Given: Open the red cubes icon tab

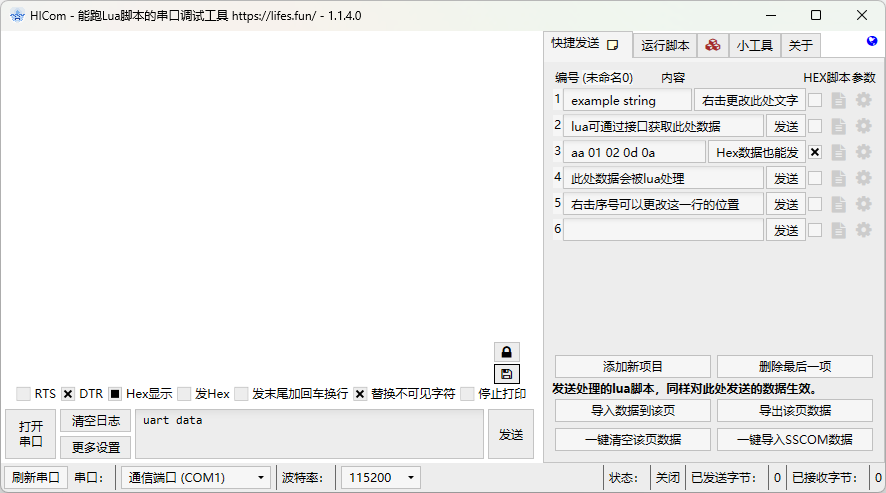Looking at the screenshot, I should [712, 45].
